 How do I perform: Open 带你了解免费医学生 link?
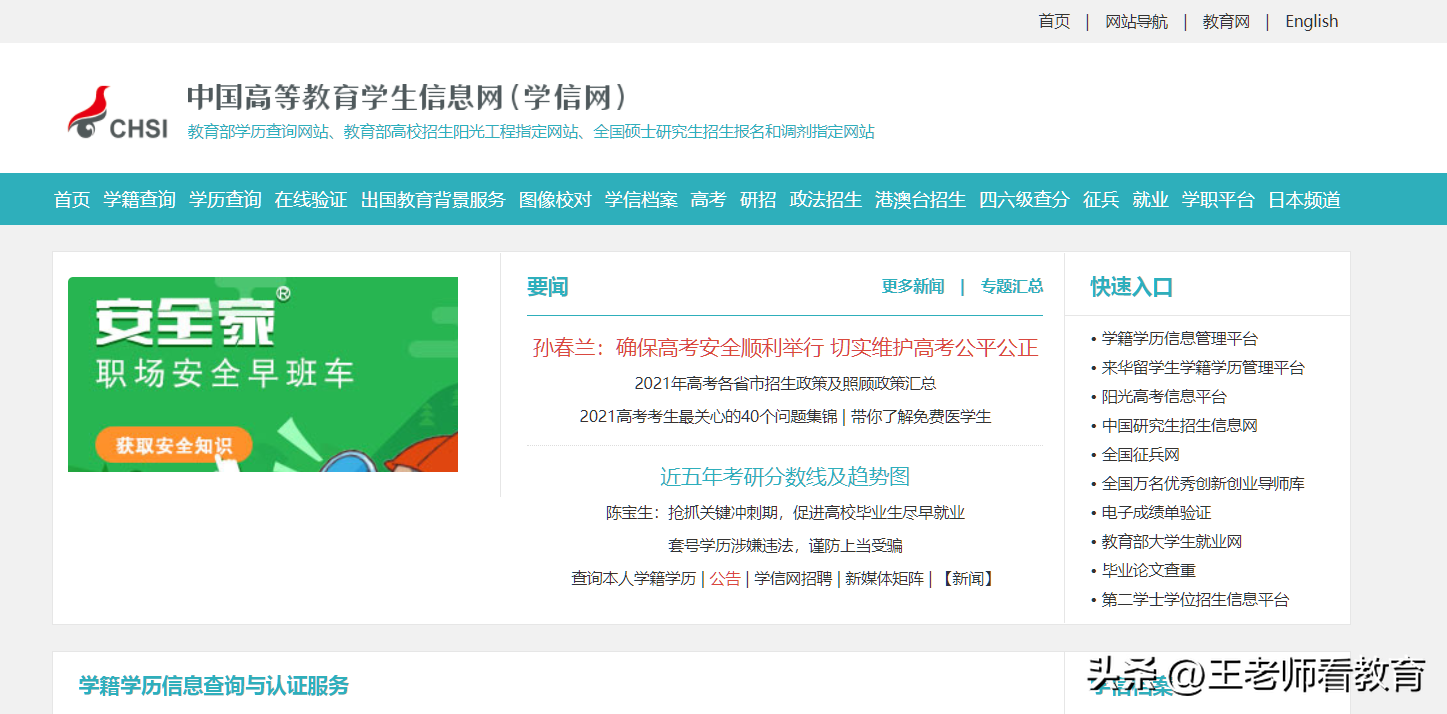click(x=921, y=417)
